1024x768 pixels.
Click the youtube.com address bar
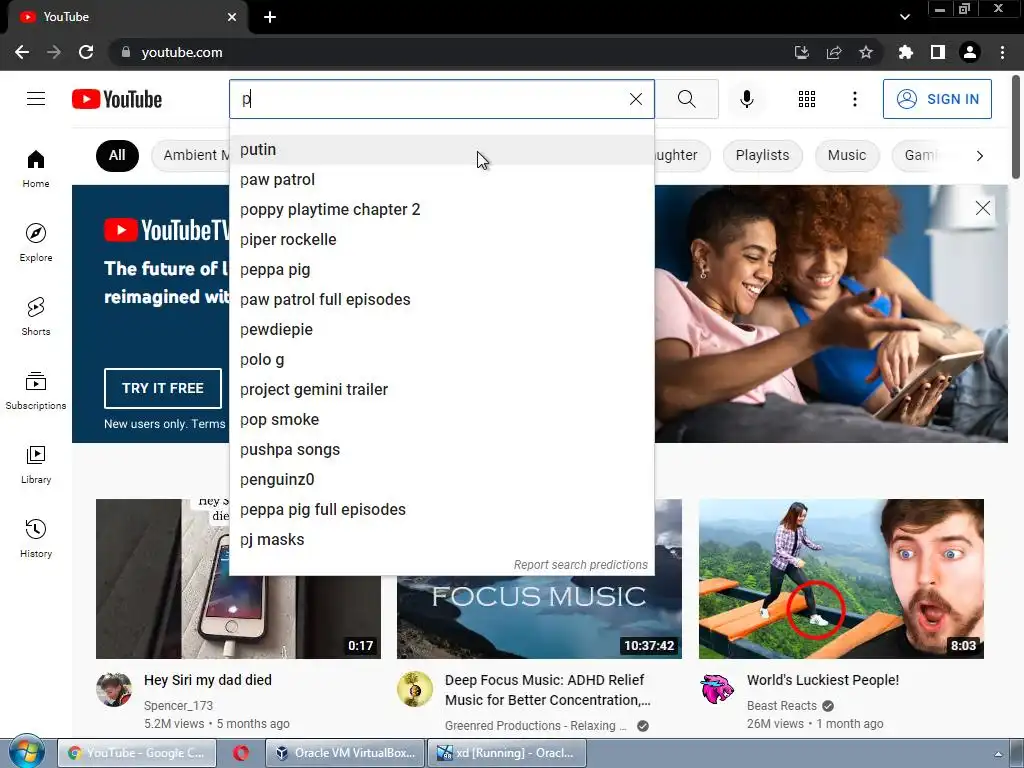451,52
